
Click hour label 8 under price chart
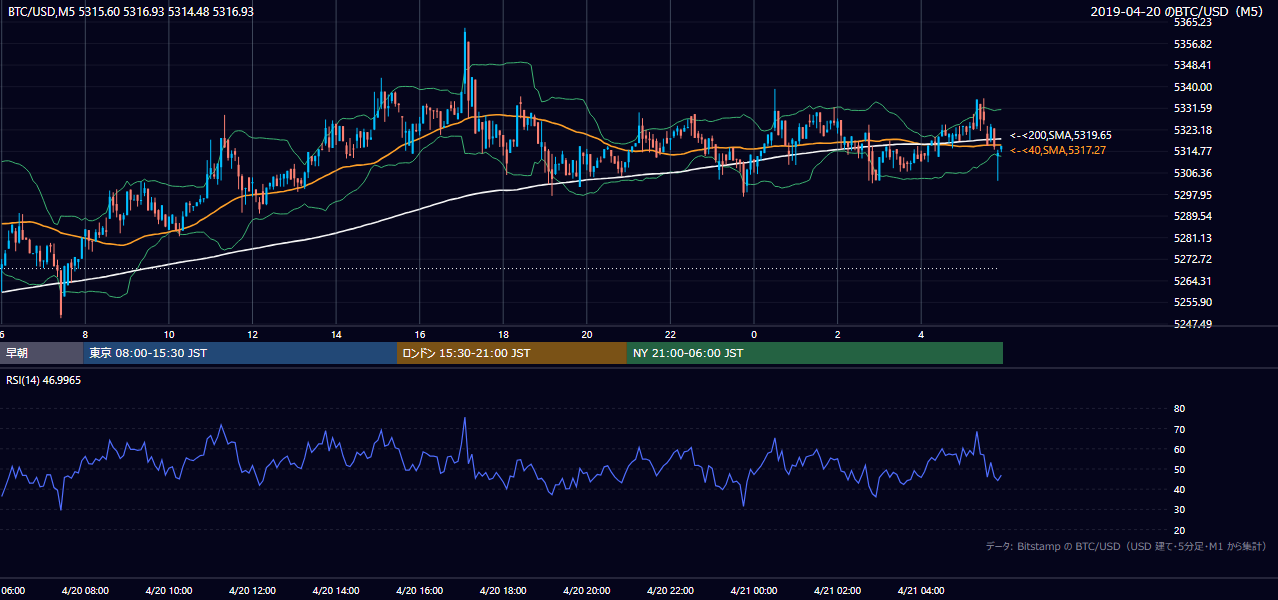pyautogui.click(x=85, y=335)
